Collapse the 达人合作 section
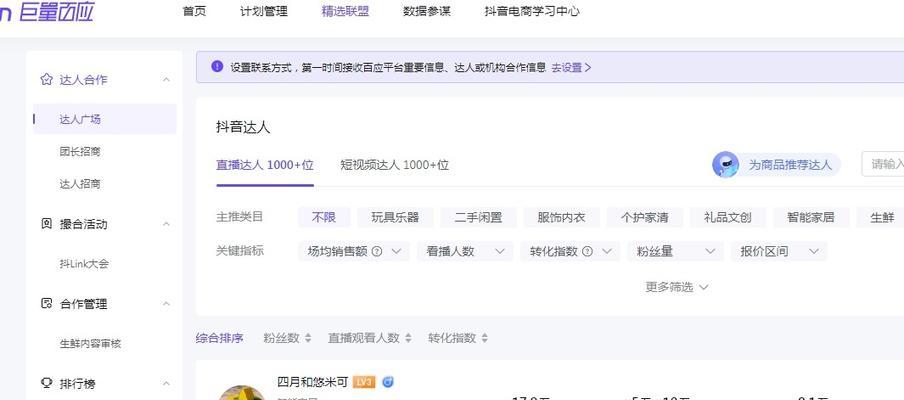This screenshot has height=400, width=904. point(166,80)
